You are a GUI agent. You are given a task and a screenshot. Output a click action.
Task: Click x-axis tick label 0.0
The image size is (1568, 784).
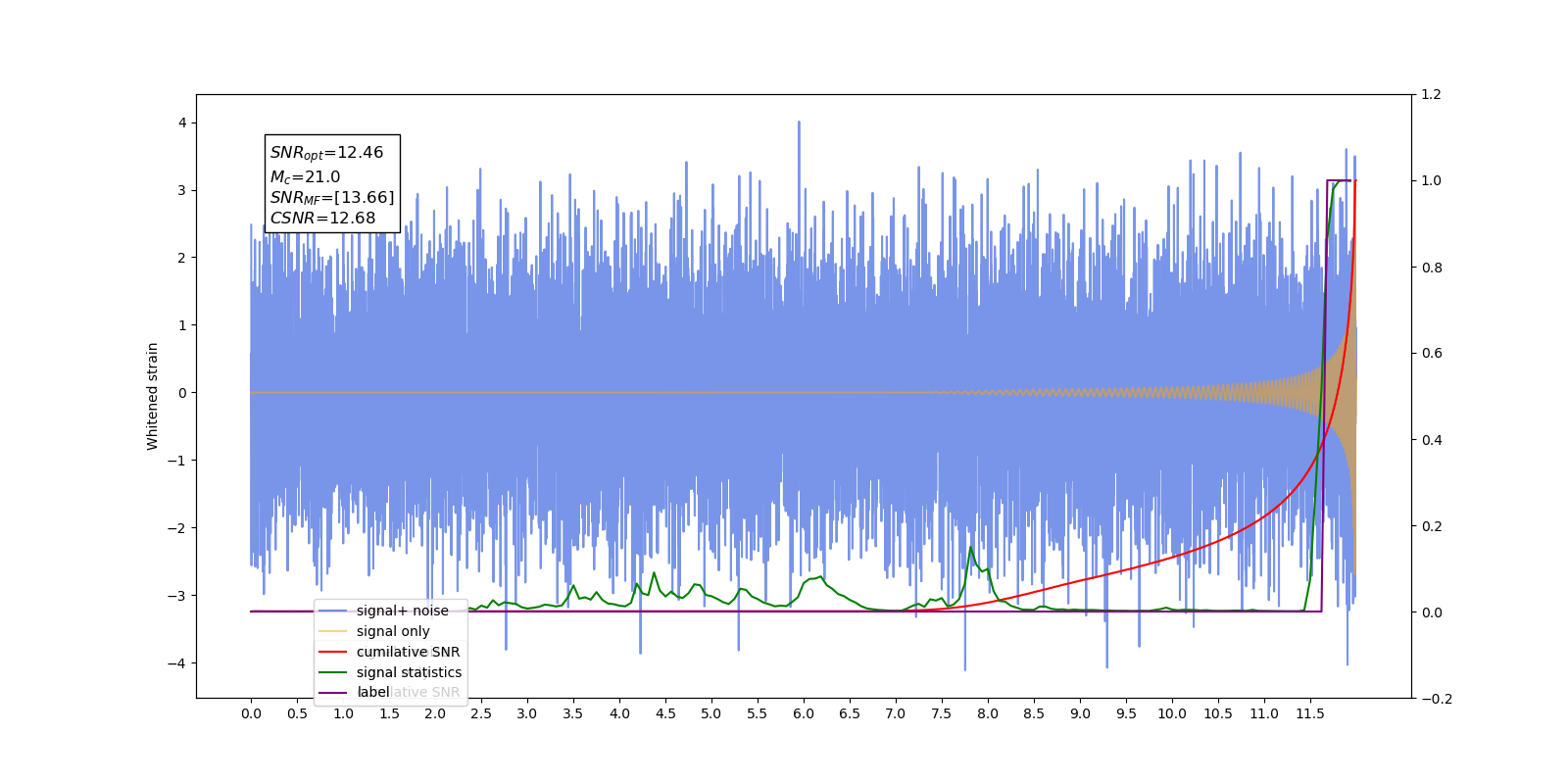click(x=251, y=713)
